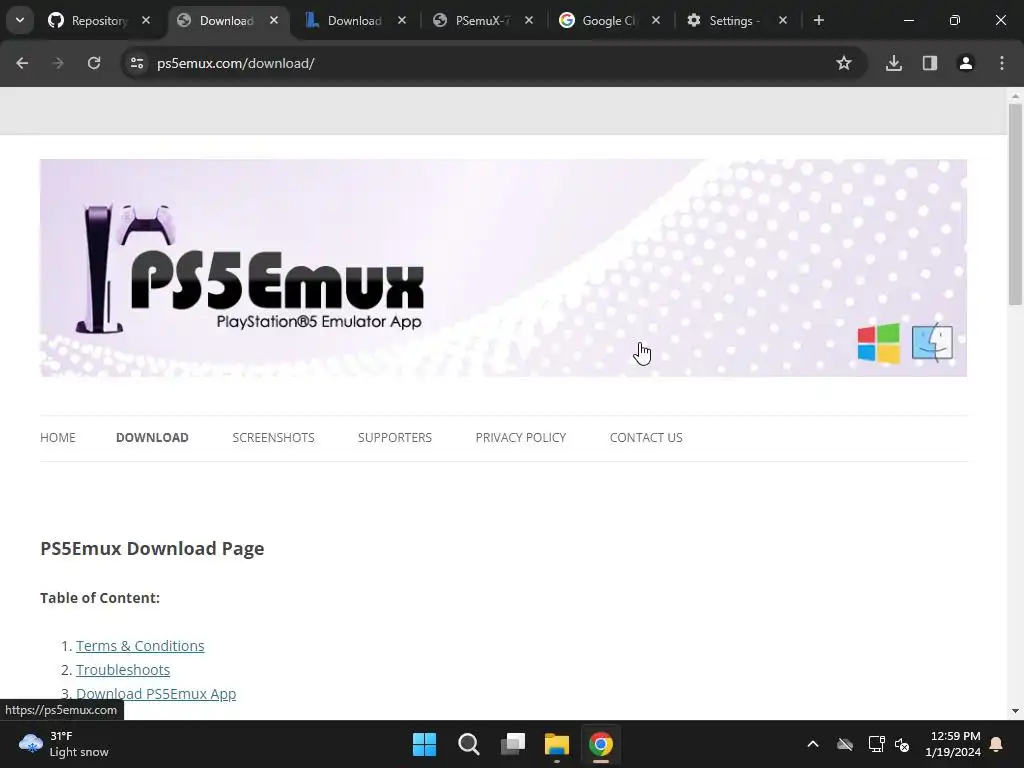Open DOWNLOAD in site navigation
The width and height of the screenshot is (1024, 768).
point(152,438)
